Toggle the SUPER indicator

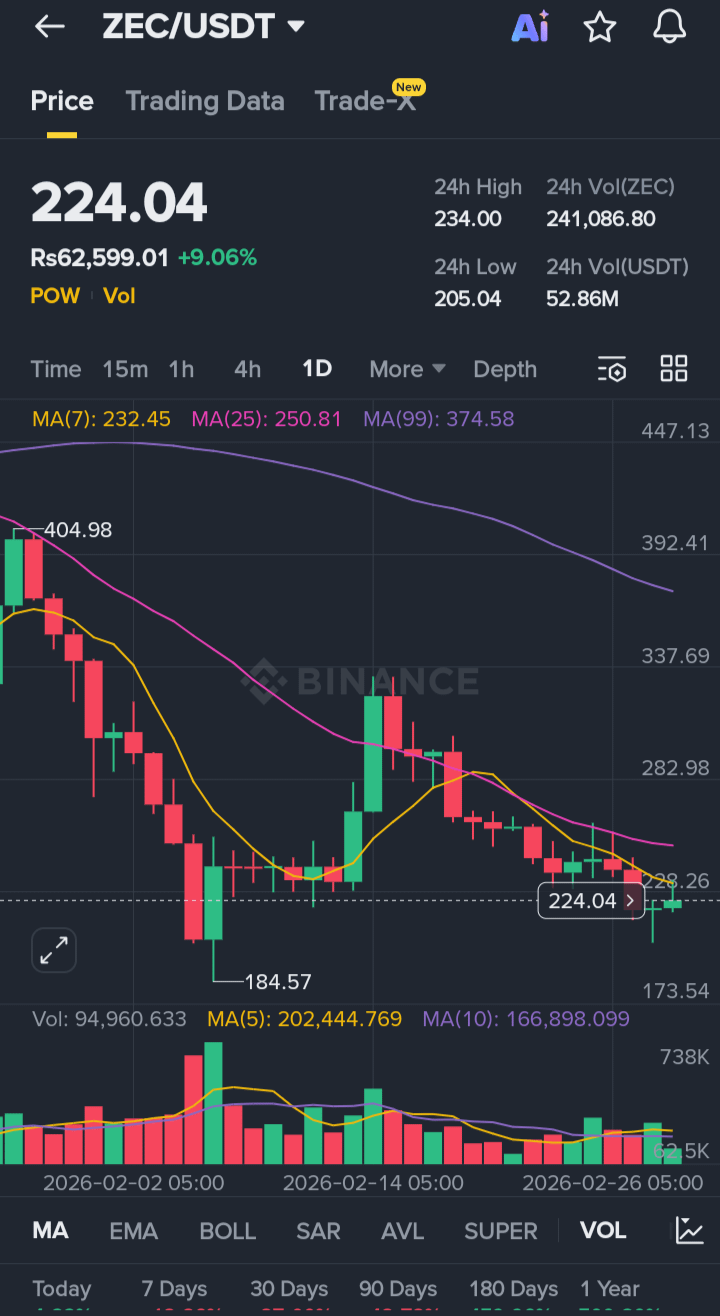click(501, 1230)
